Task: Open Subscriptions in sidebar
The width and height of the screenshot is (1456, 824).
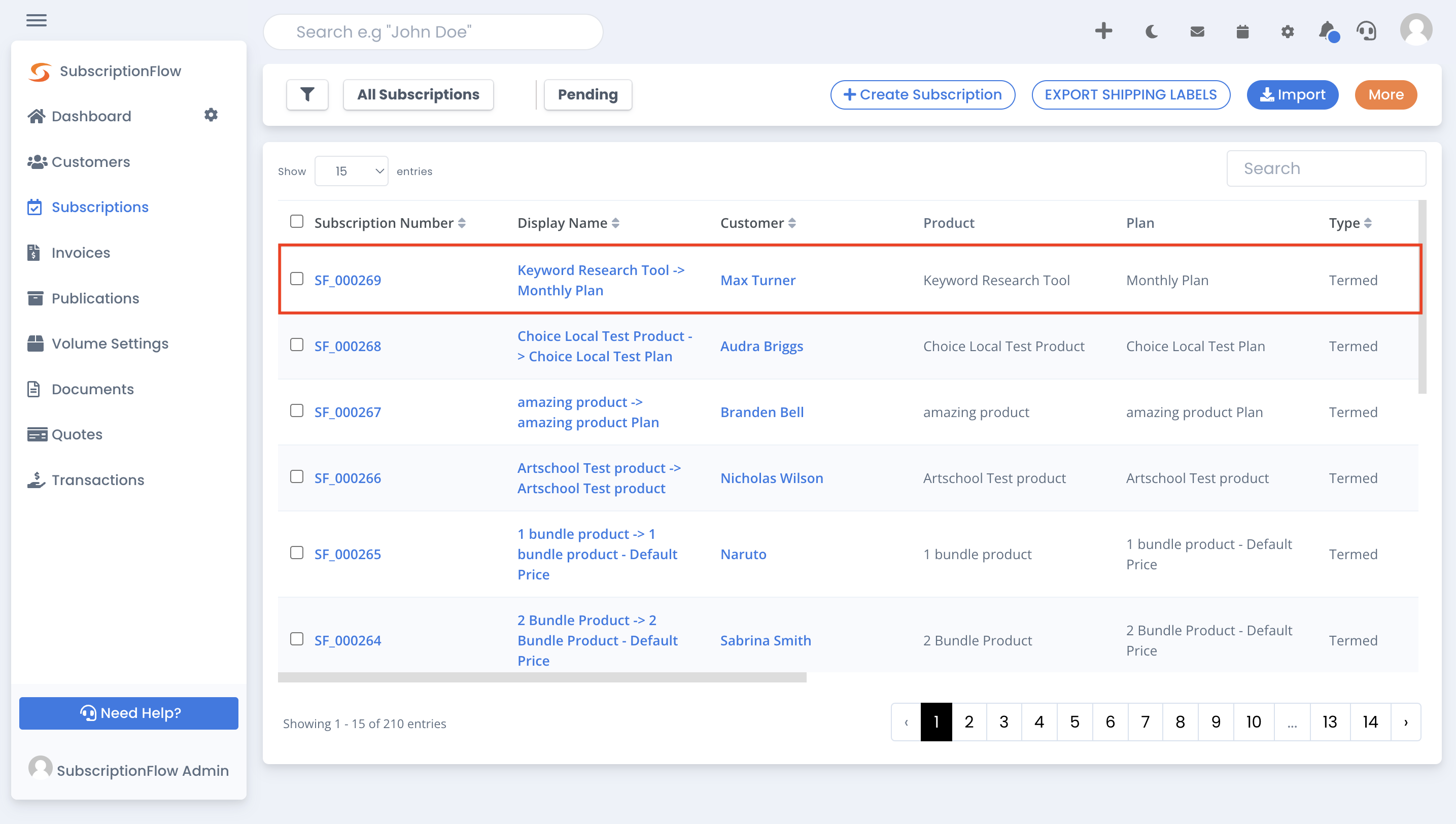Action: (88, 207)
